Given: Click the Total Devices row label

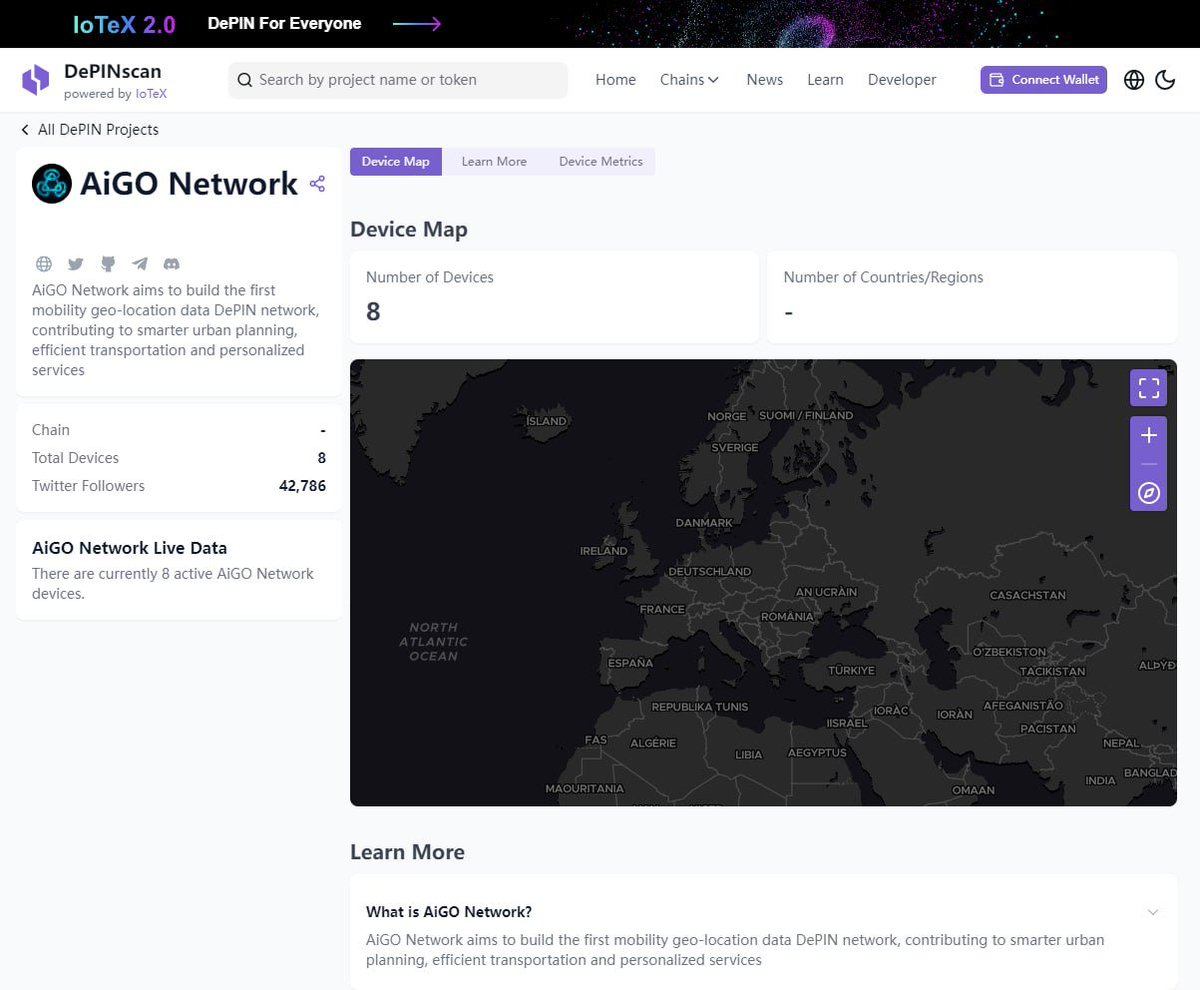Looking at the screenshot, I should tap(75, 458).
